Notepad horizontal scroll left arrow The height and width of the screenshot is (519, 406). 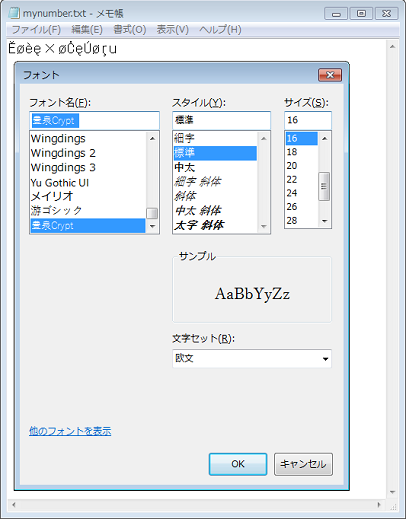tap(14, 505)
